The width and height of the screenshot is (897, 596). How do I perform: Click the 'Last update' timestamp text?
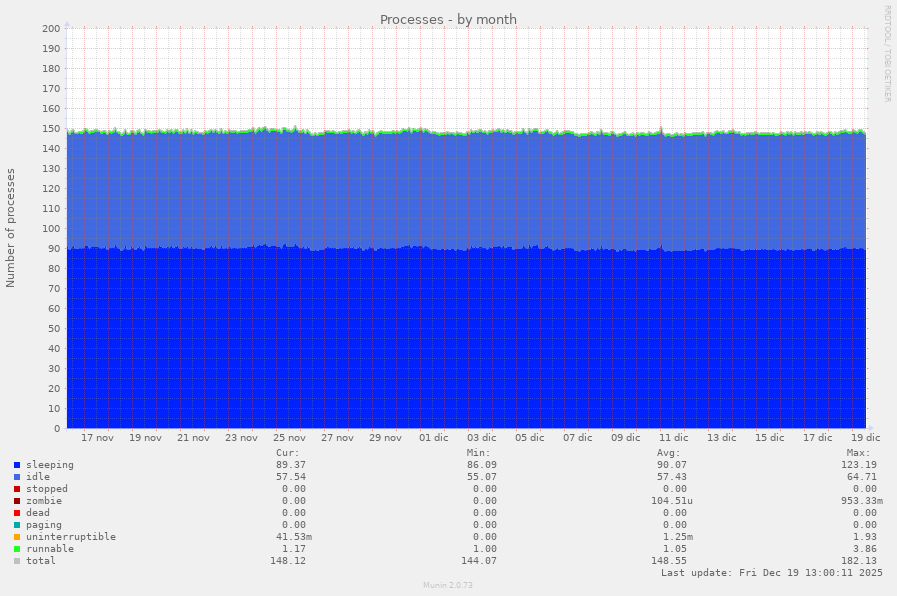pyautogui.click(x=771, y=573)
